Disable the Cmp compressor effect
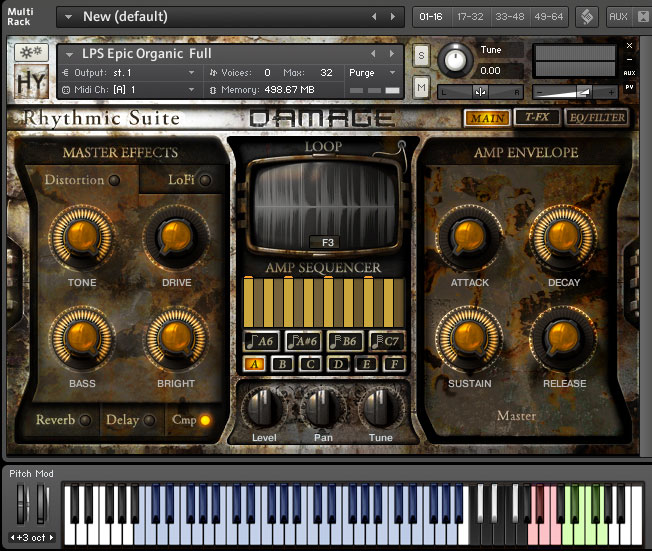Screen dimensions: 652x551 coord(205,420)
